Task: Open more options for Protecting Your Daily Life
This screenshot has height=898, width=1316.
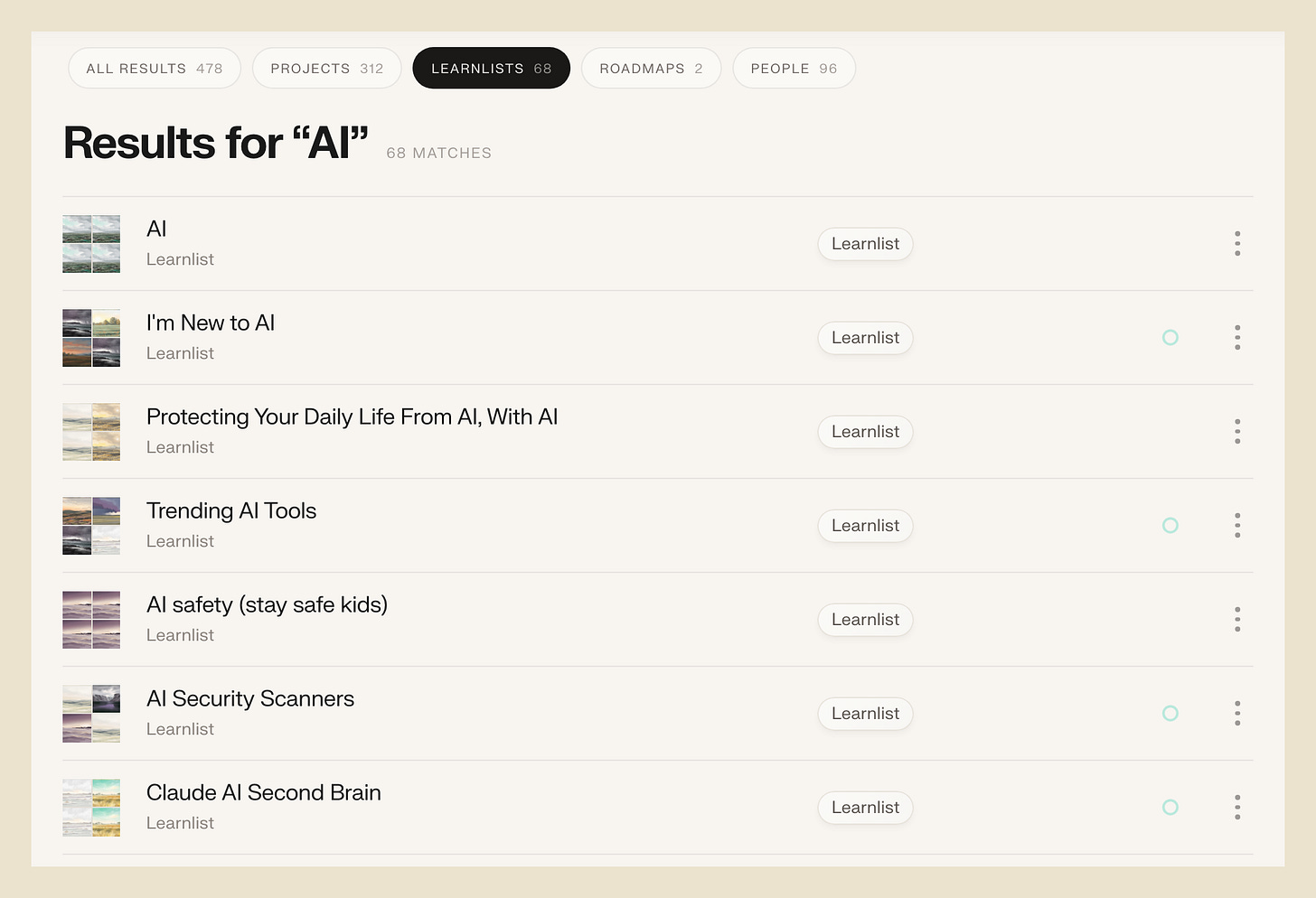Action: click(1237, 432)
